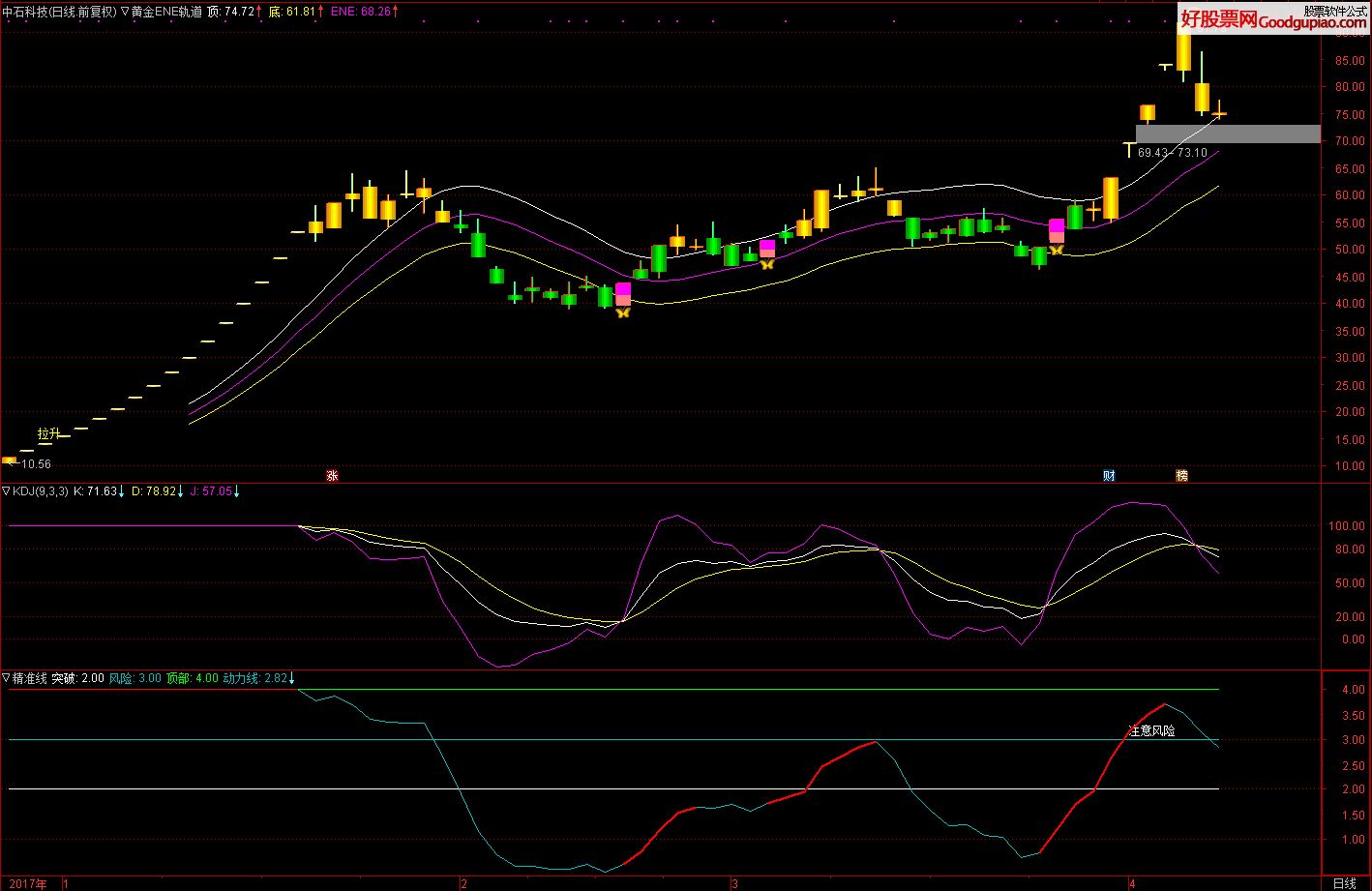Screen dimensions: 1372x891
Task: Click the 涨 event marker icon
Action: pos(332,475)
